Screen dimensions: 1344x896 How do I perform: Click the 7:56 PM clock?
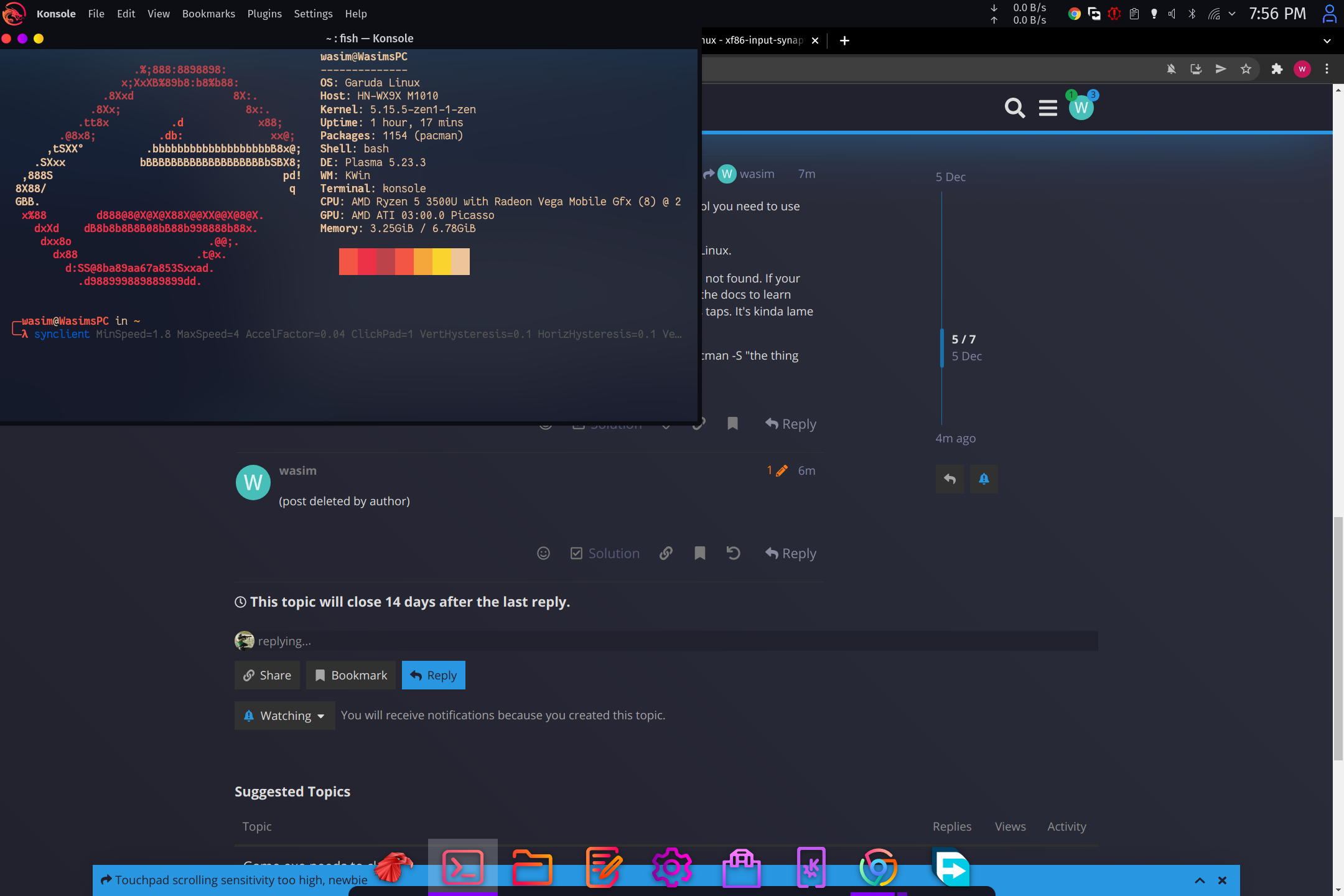(1277, 14)
